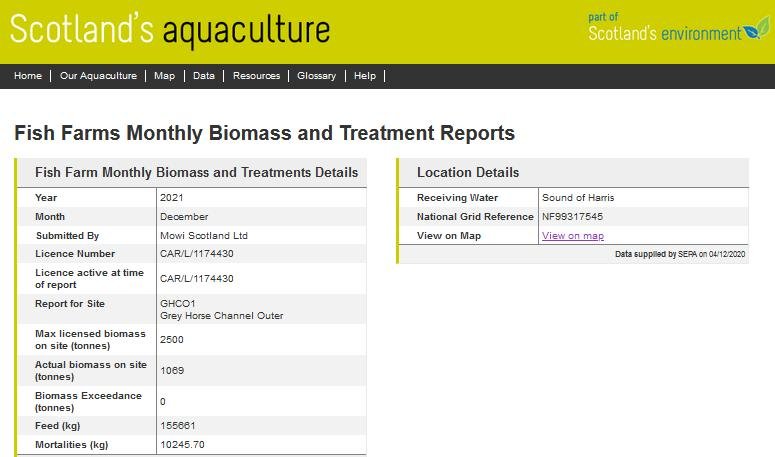Open the Data navigation item
This screenshot has height=457, width=775.
(x=204, y=76)
